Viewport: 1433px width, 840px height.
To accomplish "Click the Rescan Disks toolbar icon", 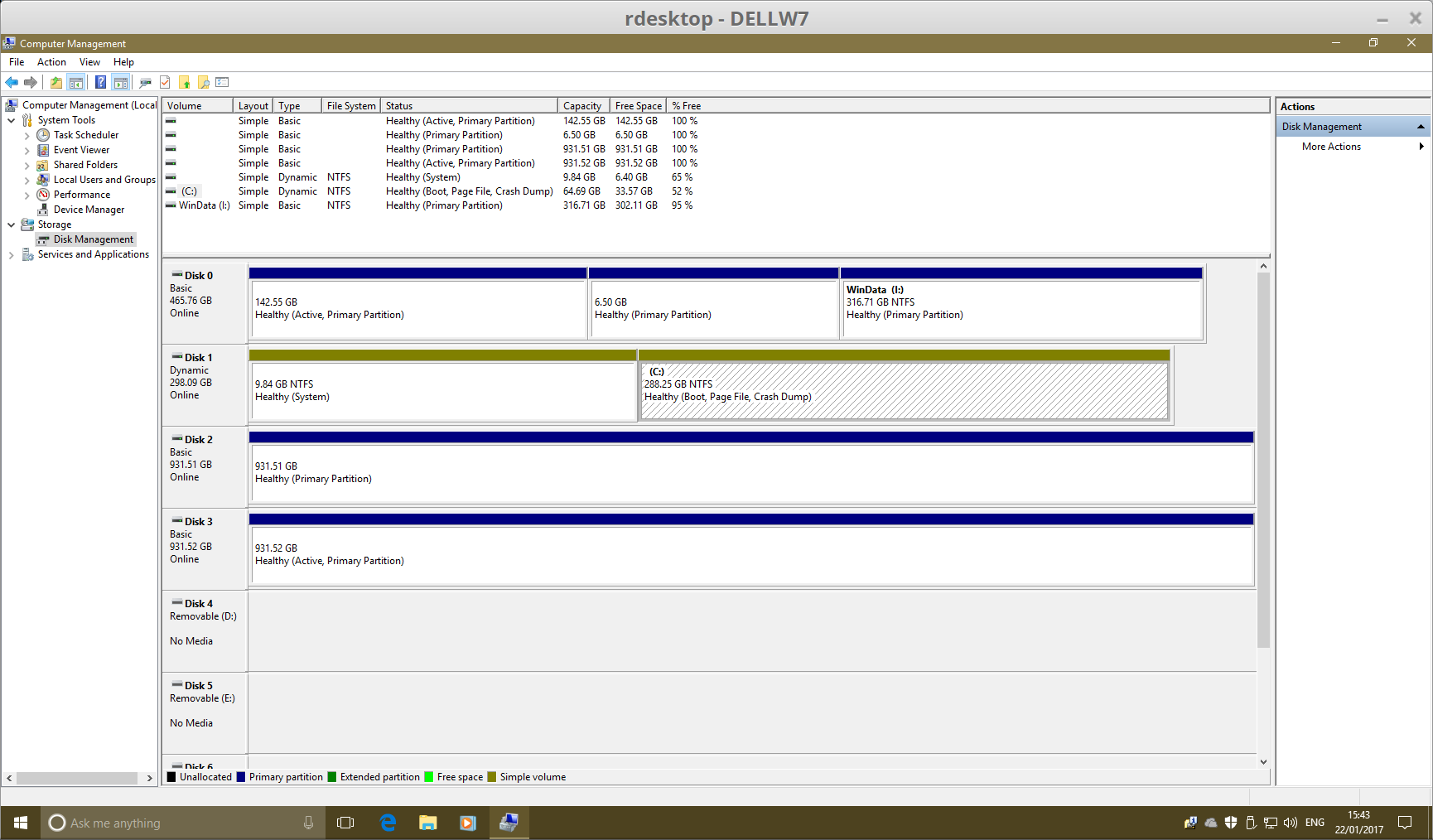I will [x=146, y=82].
